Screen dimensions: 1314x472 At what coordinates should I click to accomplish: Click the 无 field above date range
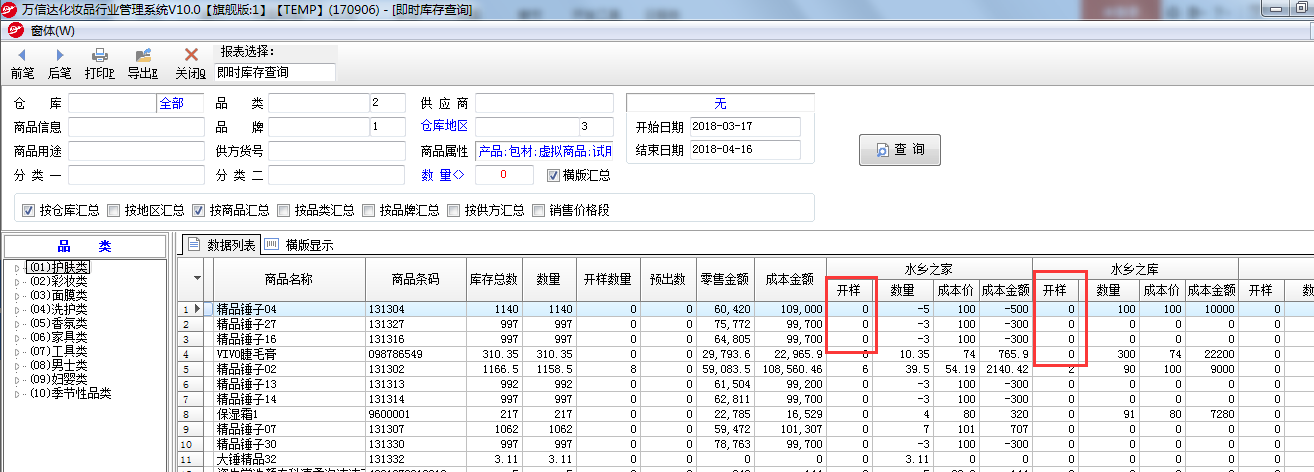[720, 103]
